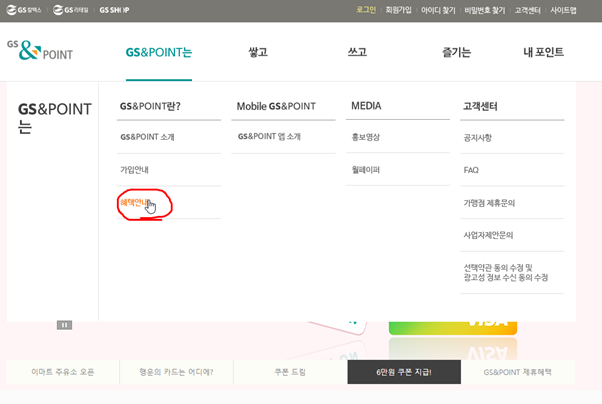Open the GS칼텍스 site link
Image resolution: width=602 pixels, height=404 pixels.
pos(24,10)
